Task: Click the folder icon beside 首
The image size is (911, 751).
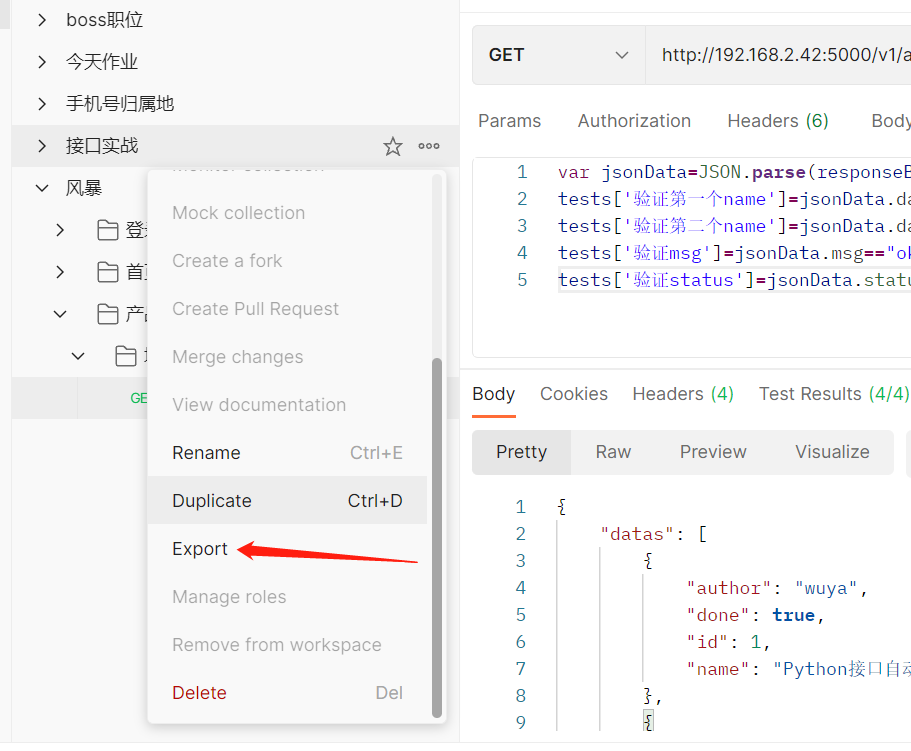Action: pos(108,272)
